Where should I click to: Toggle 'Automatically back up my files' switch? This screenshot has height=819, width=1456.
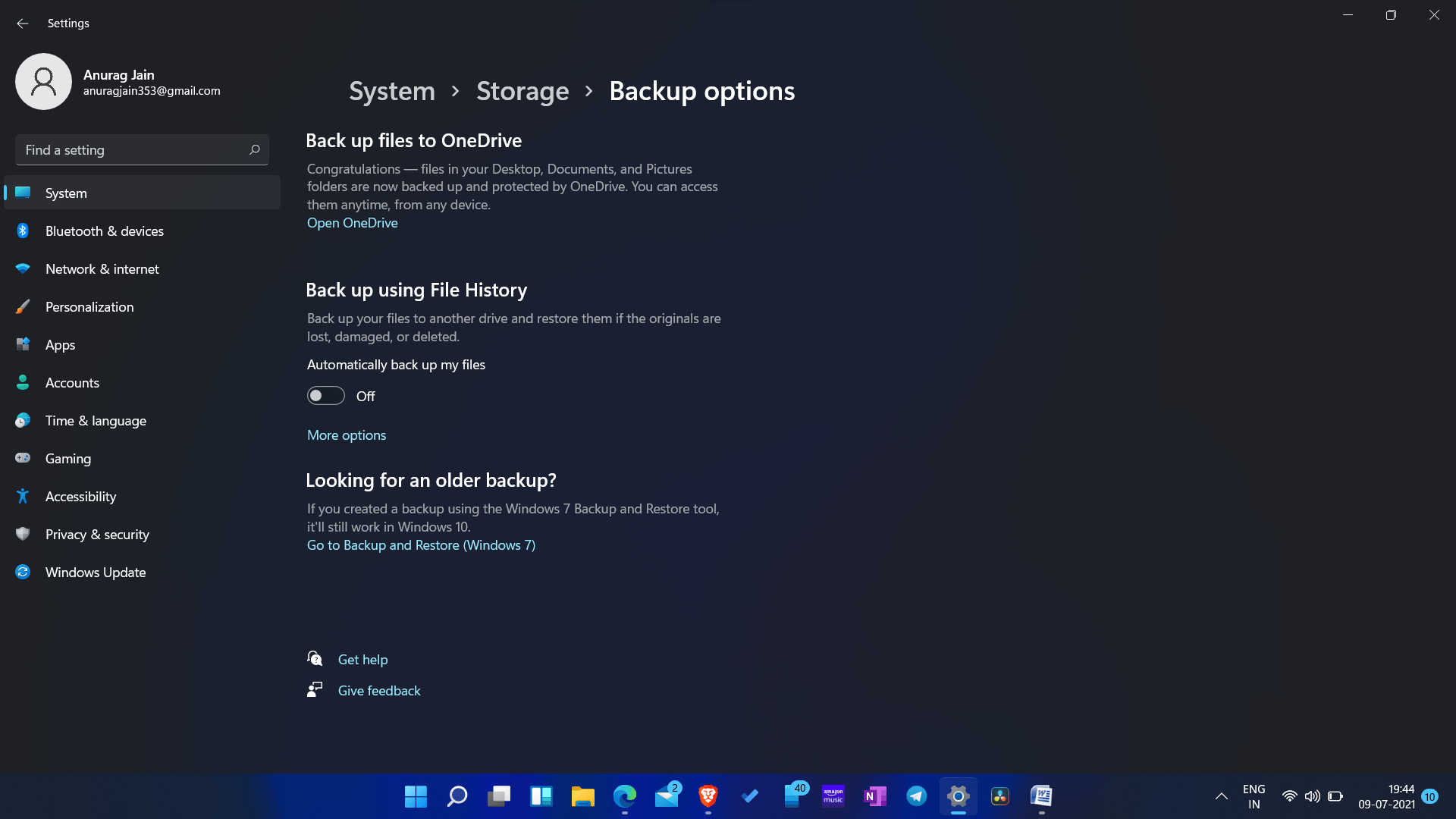pyautogui.click(x=325, y=395)
